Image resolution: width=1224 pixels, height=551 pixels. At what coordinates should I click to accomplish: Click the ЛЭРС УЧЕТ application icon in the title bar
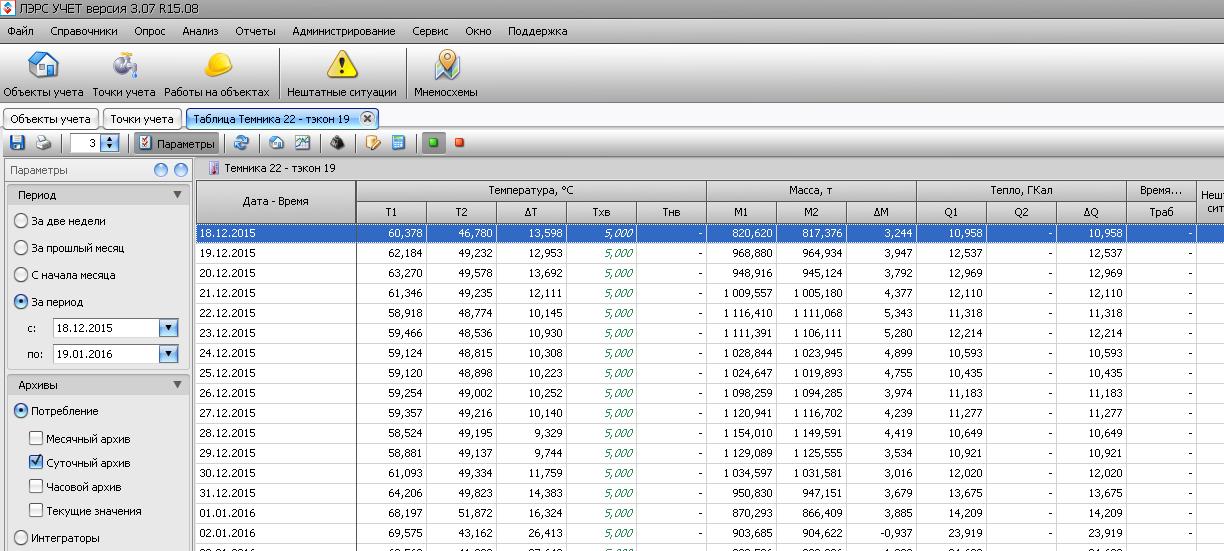pos(9,9)
